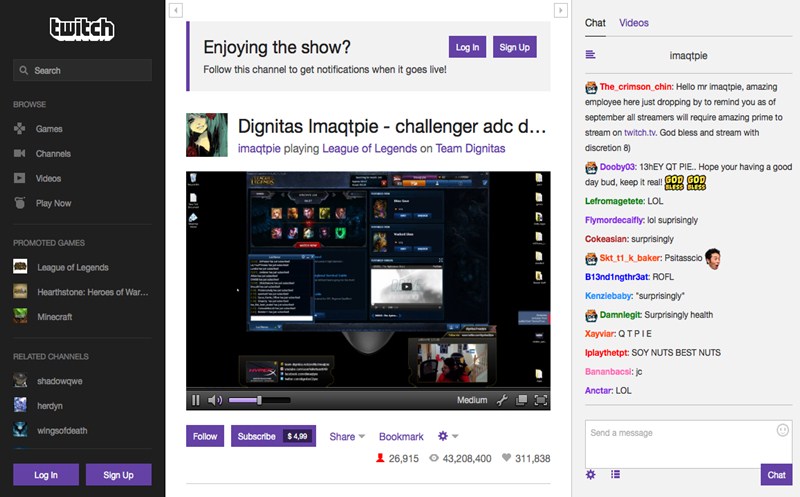Open chat settings gear icon
Screen dimensions: 800x497
(590, 475)
